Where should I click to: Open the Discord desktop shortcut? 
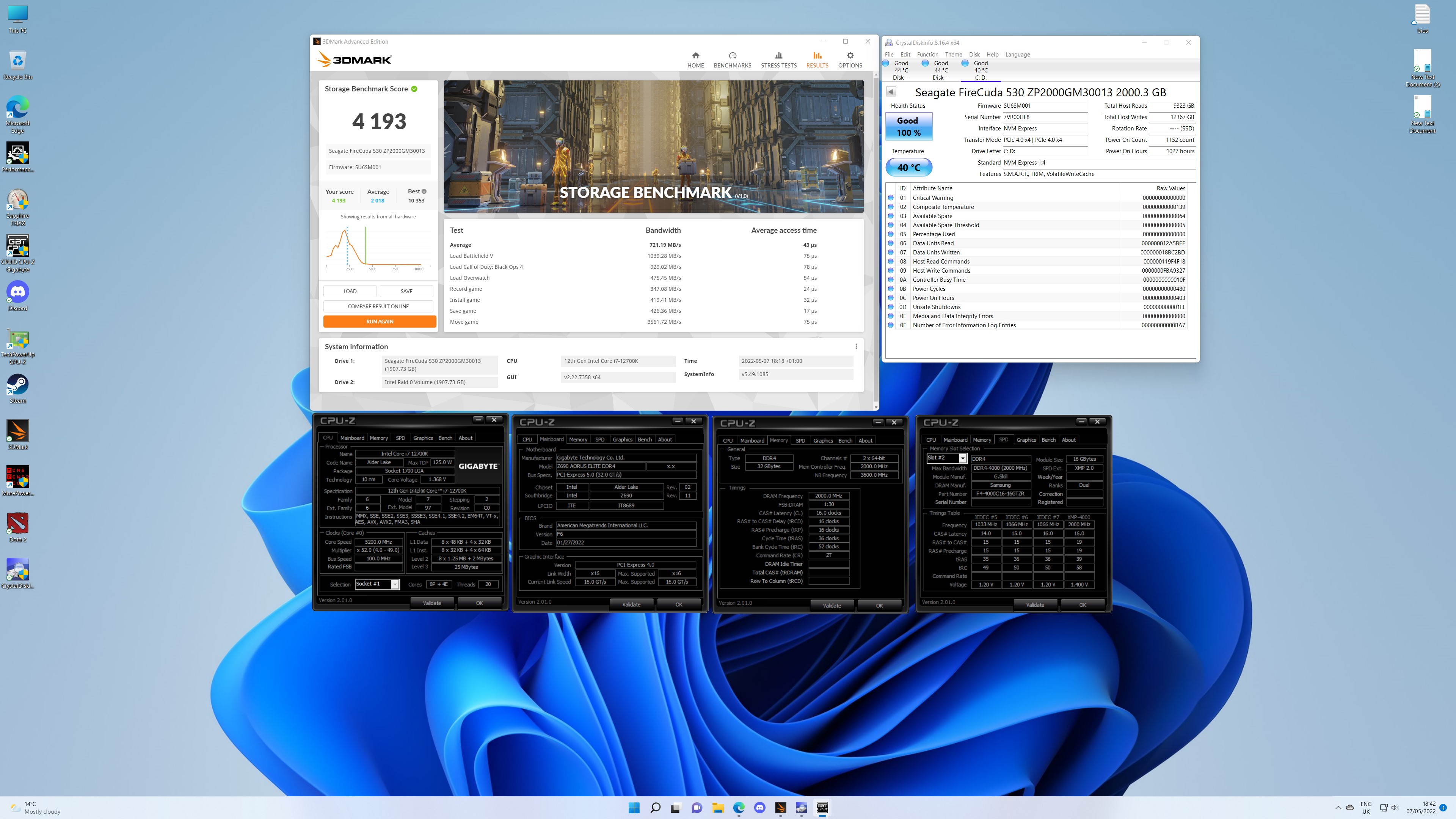tap(17, 296)
